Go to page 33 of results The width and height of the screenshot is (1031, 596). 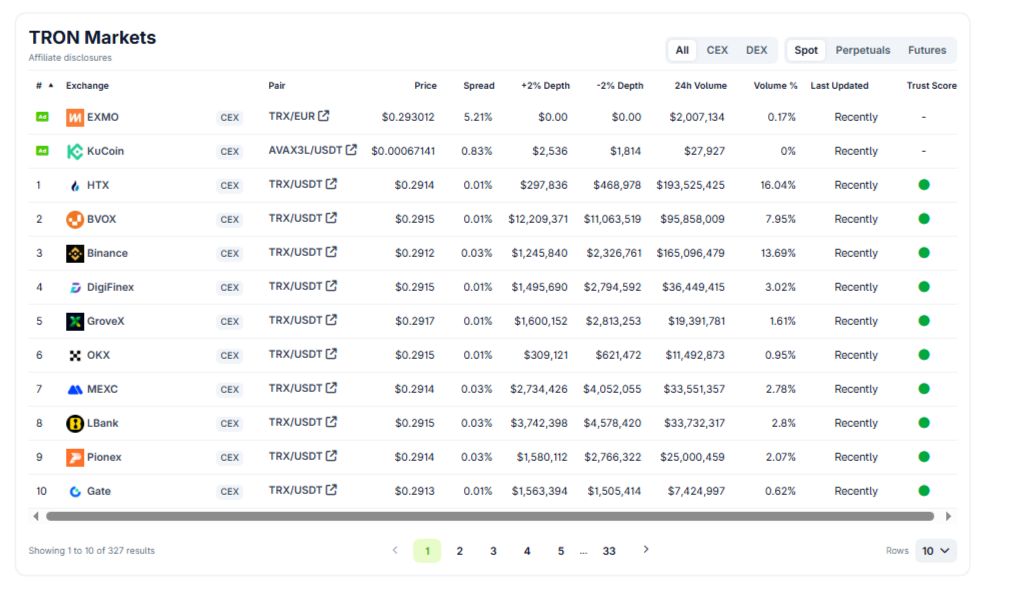[x=609, y=551]
